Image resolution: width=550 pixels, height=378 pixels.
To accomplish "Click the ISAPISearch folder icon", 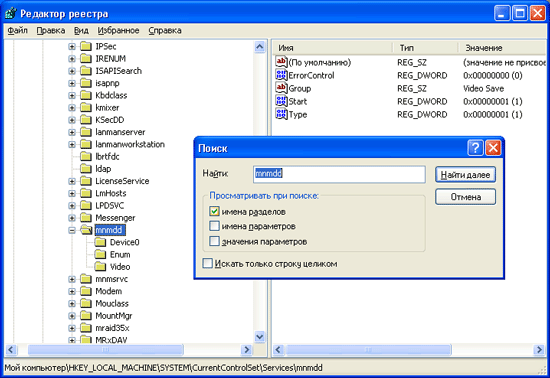I will (86, 71).
